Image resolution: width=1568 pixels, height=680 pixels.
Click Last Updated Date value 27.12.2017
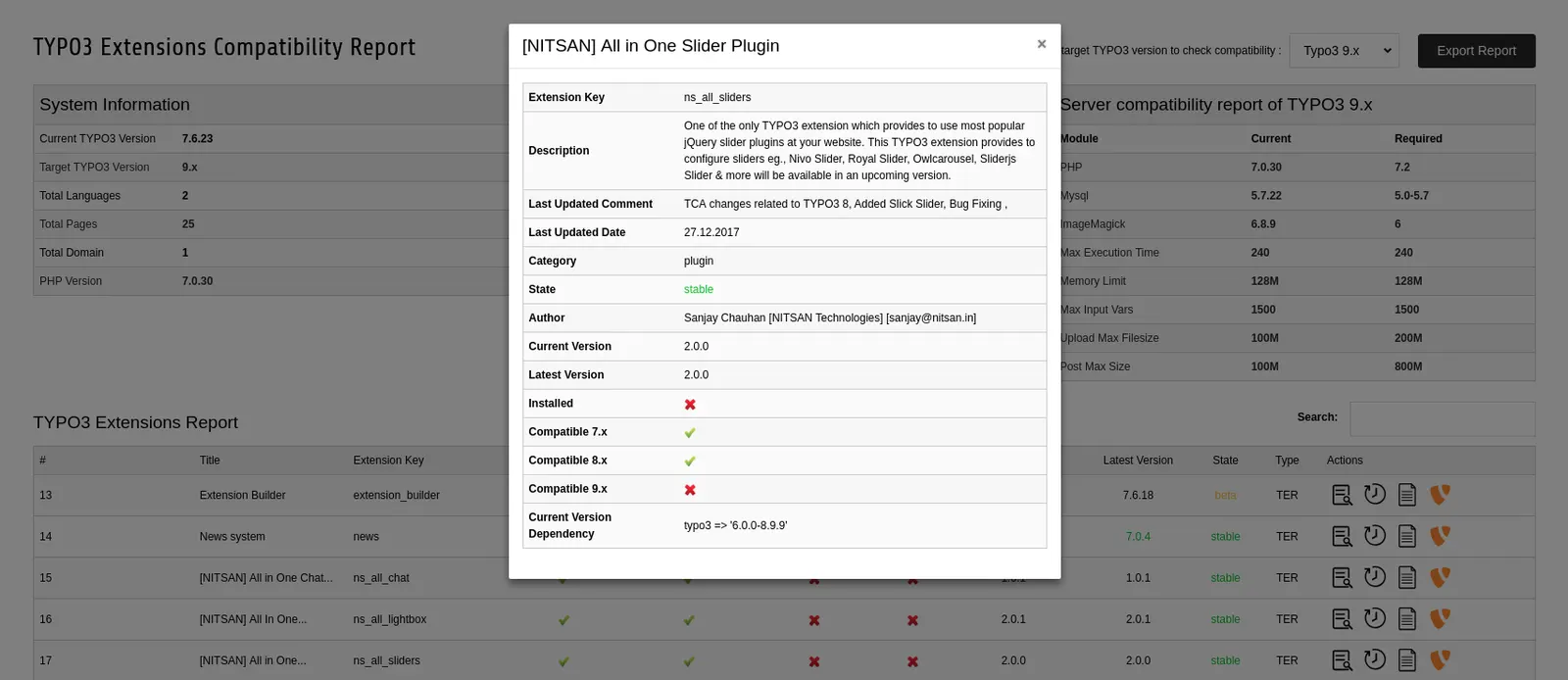click(711, 232)
